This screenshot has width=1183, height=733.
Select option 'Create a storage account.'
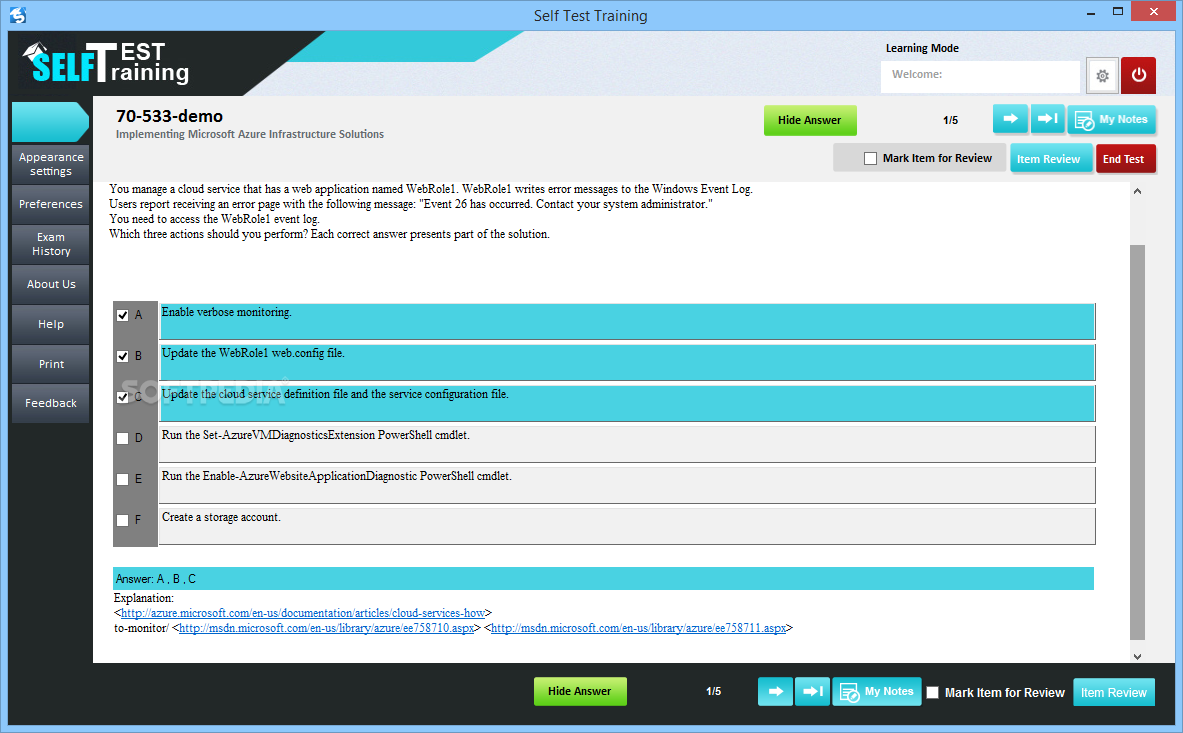(627, 526)
